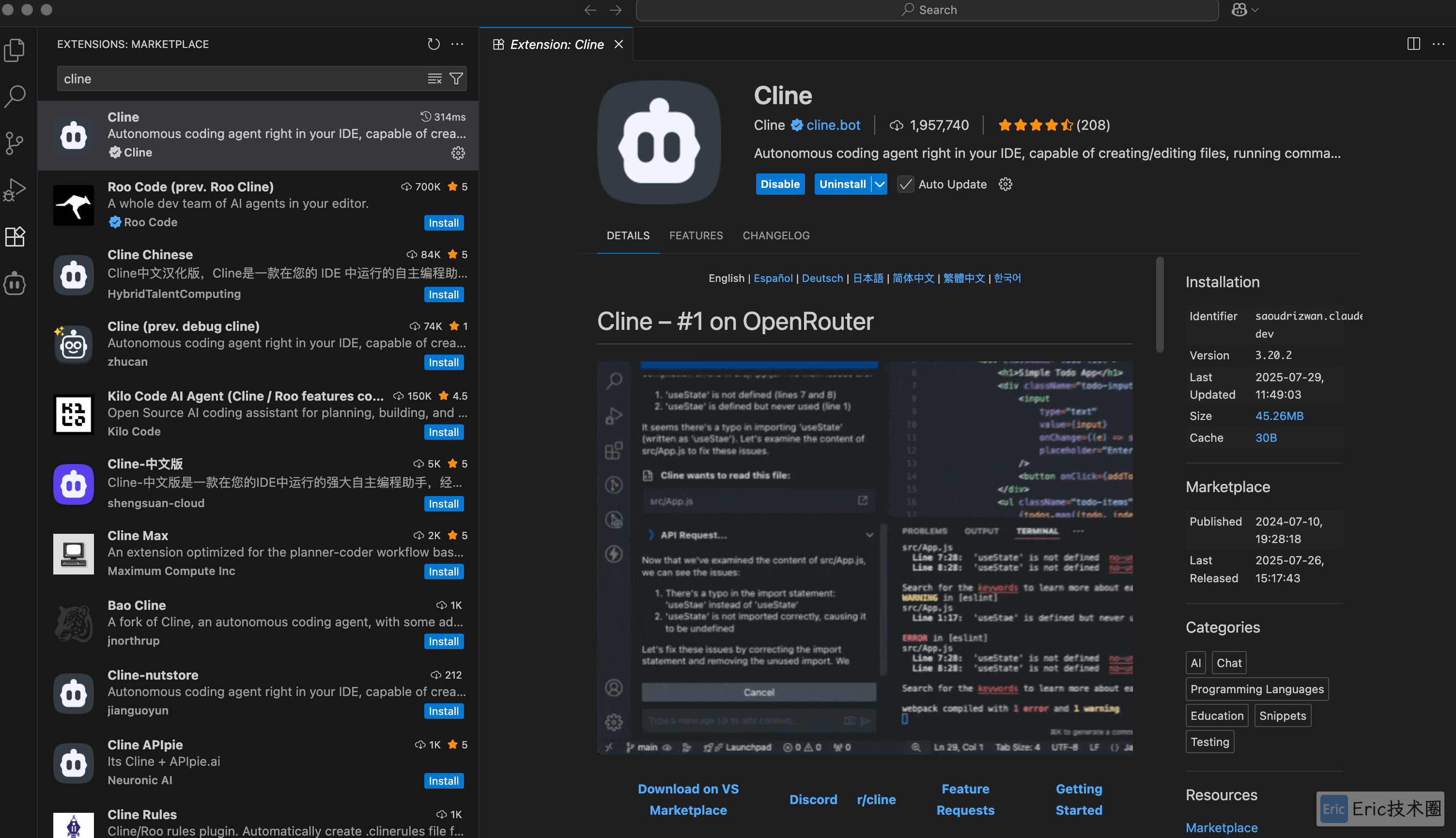Image resolution: width=1456 pixels, height=838 pixels.
Task: Click the Kilo Code extension icon
Action: (73, 414)
